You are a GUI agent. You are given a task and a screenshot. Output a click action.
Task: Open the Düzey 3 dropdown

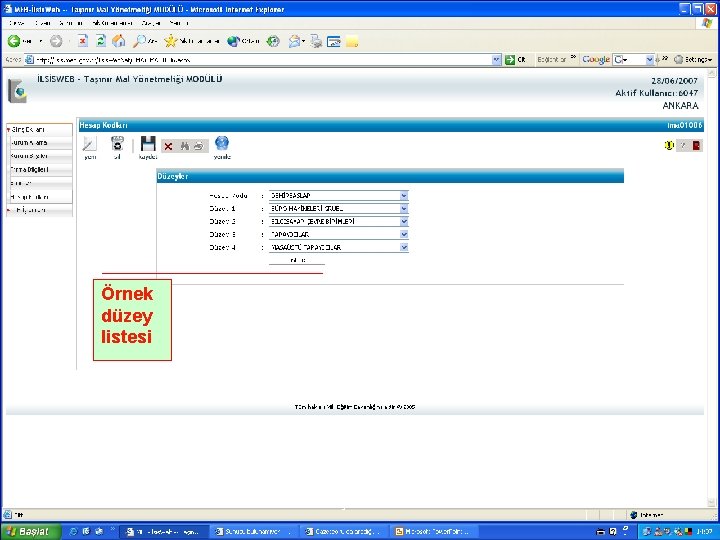click(x=404, y=234)
